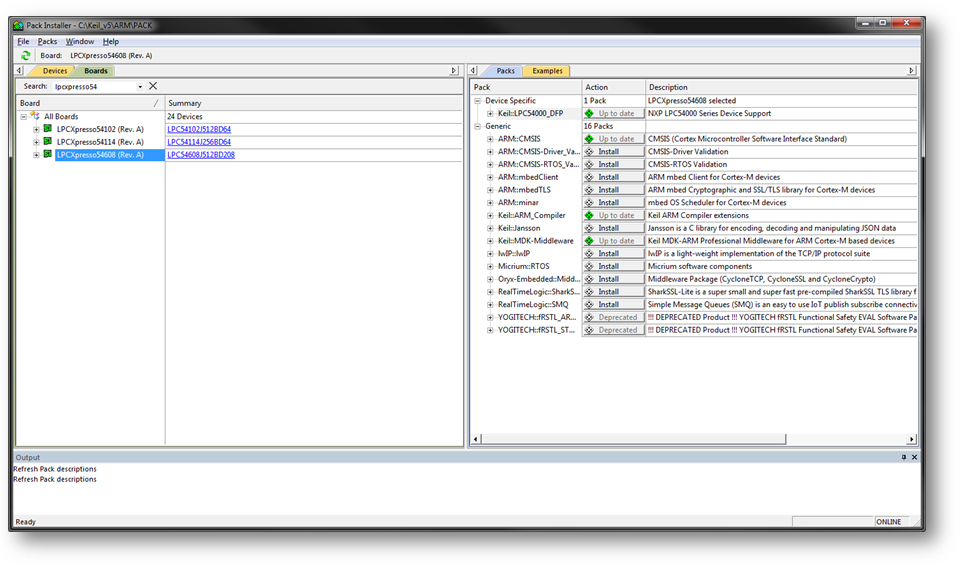Click Up to date for Keil::ARM_Compiler

point(614,215)
